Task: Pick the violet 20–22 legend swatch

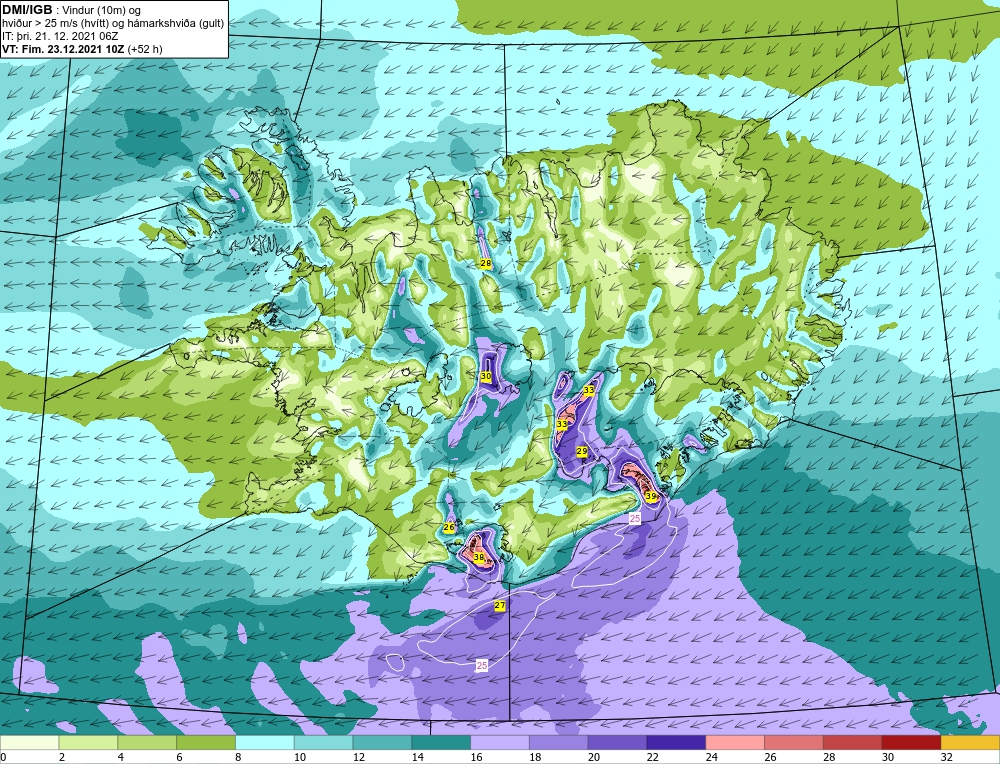Action: point(617,743)
